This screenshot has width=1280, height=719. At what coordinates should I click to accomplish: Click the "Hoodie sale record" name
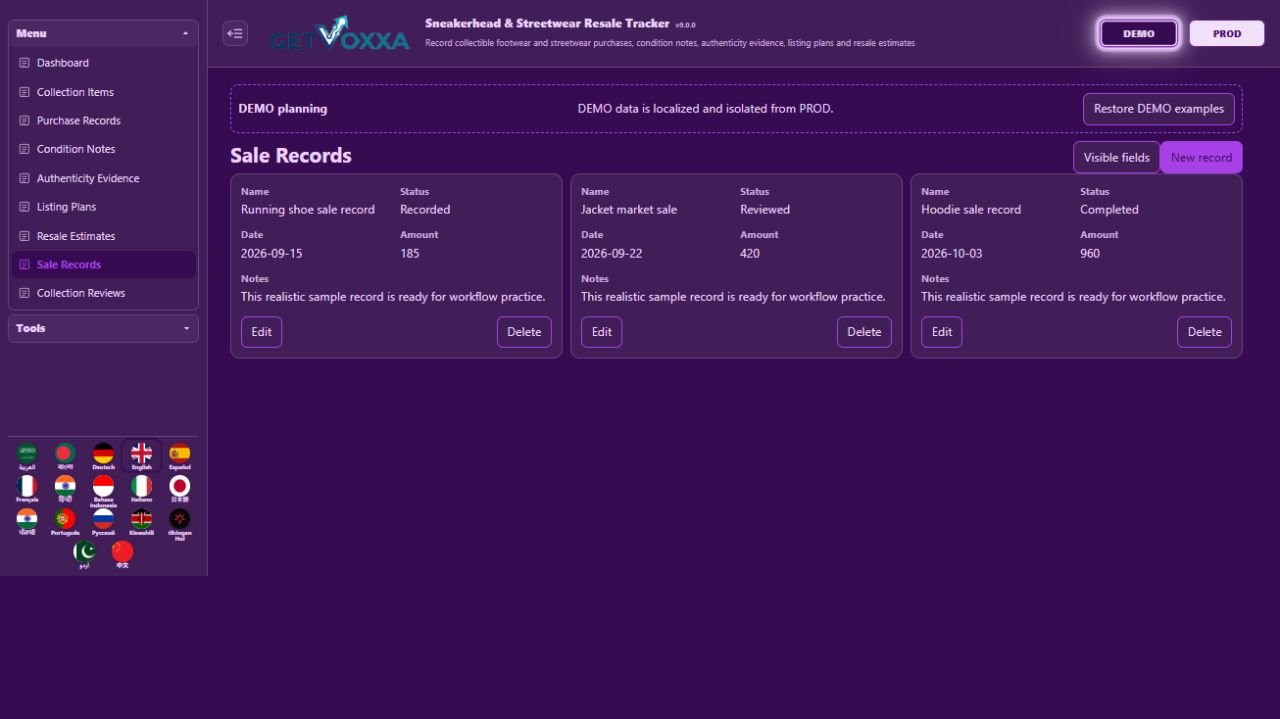pyautogui.click(x=971, y=210)
